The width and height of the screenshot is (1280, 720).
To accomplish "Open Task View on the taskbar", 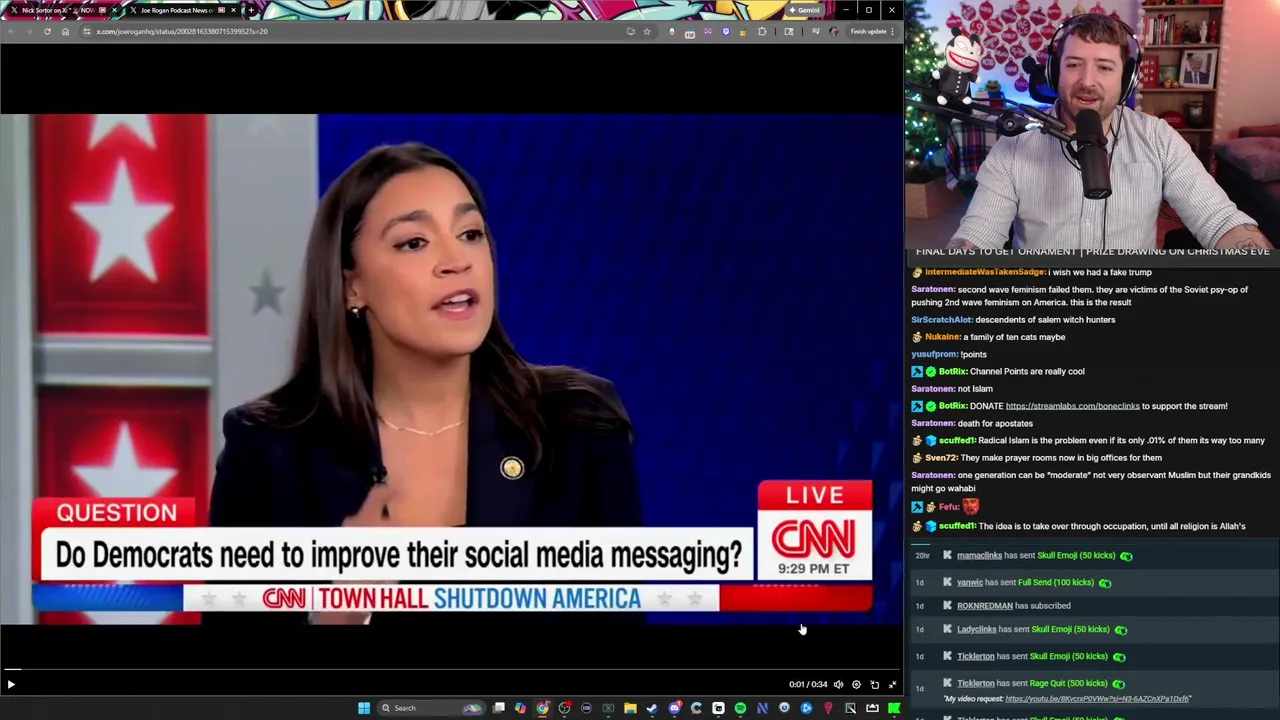I will click(499, 708).
